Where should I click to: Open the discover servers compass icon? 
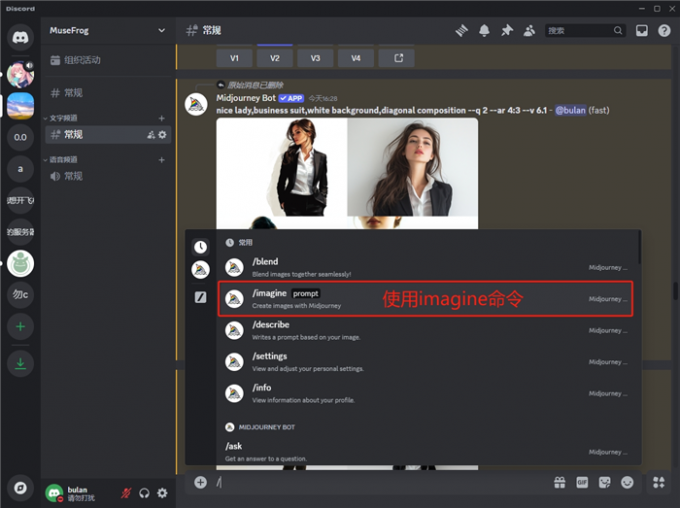pos(20,488)
